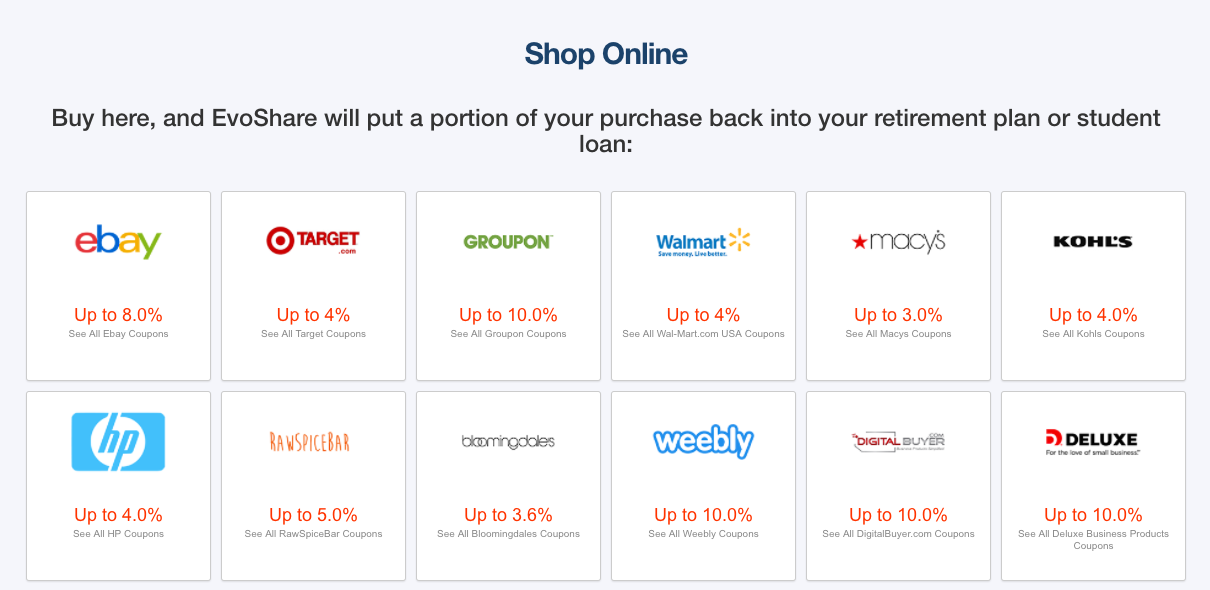Open the Target store logo
1210x590 pixels.
coord(313,241)
